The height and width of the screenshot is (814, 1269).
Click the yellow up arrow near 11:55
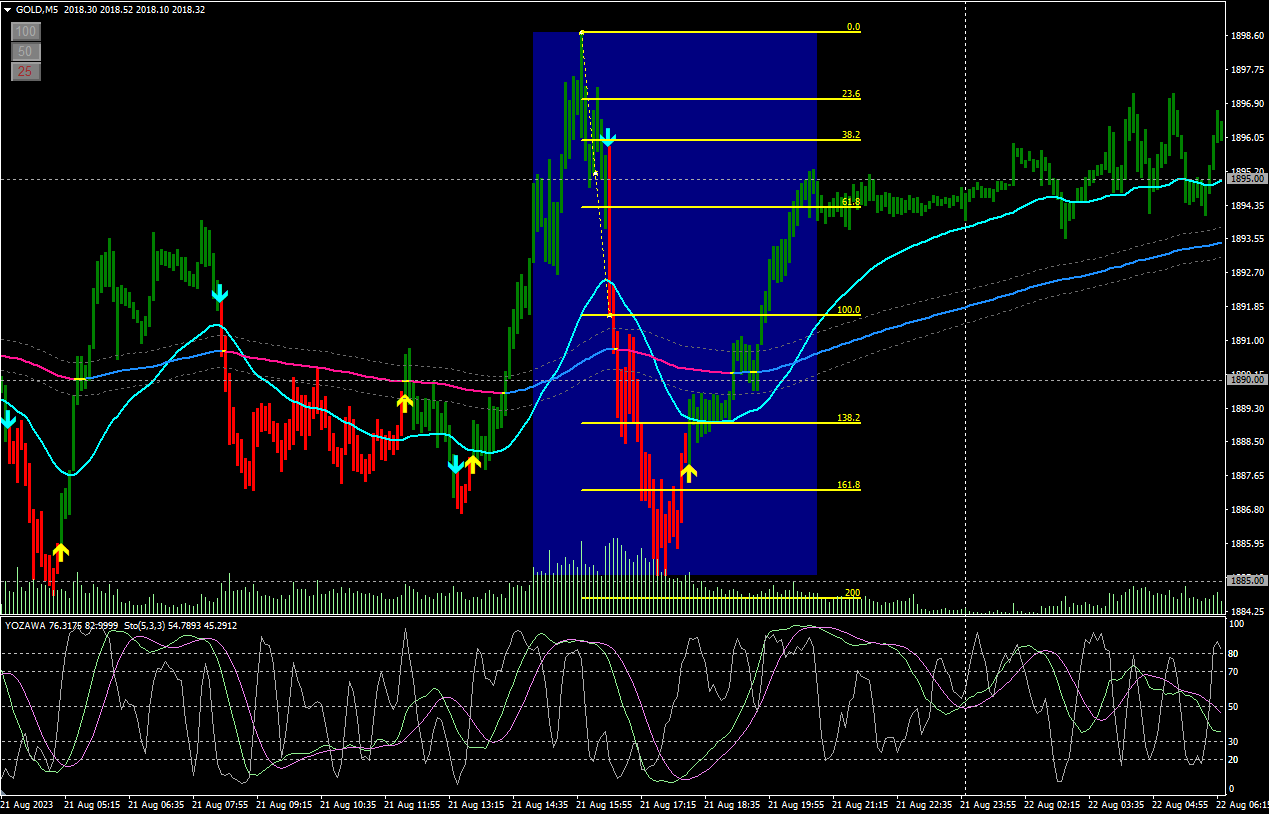(404, 402)
